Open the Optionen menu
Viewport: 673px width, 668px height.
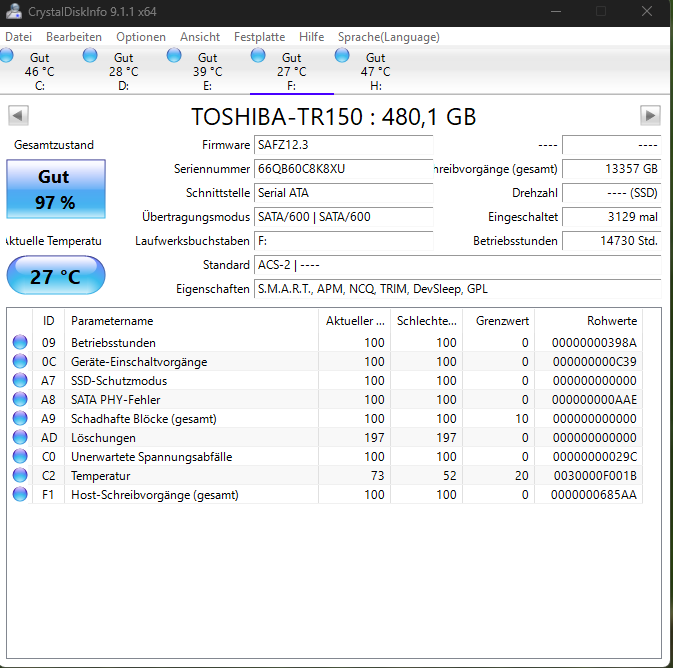[141, 37]
